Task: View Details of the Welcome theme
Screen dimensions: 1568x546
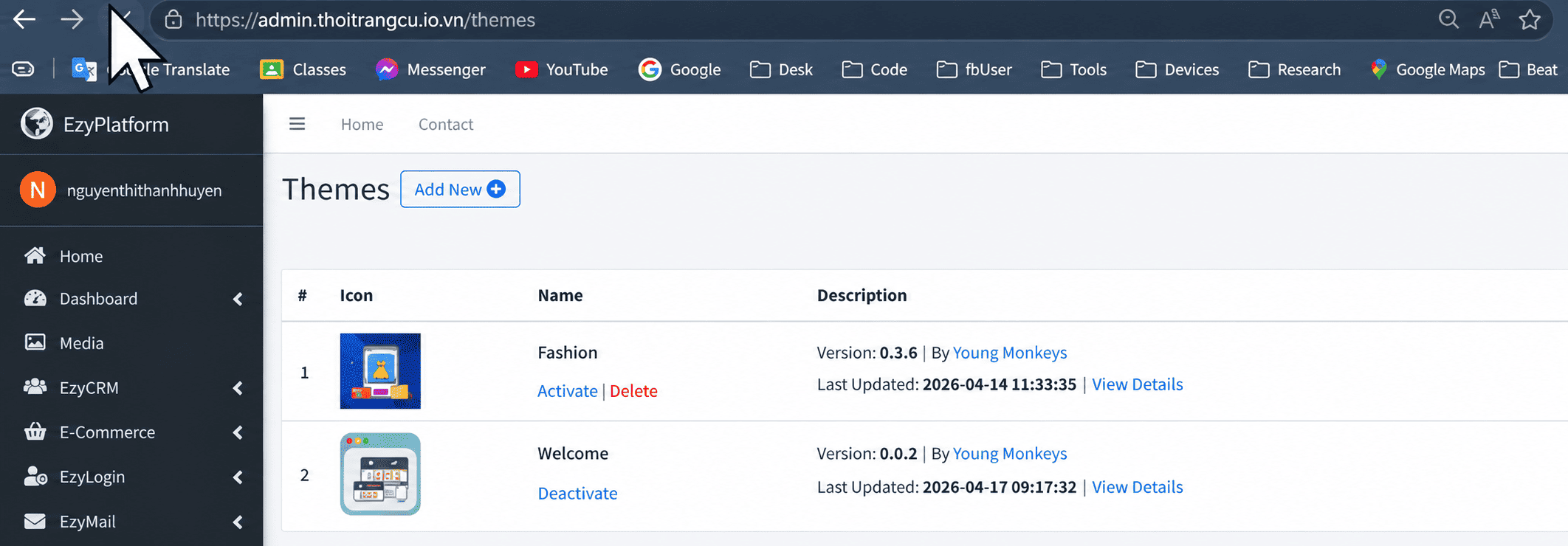Action: point(1137,487)
